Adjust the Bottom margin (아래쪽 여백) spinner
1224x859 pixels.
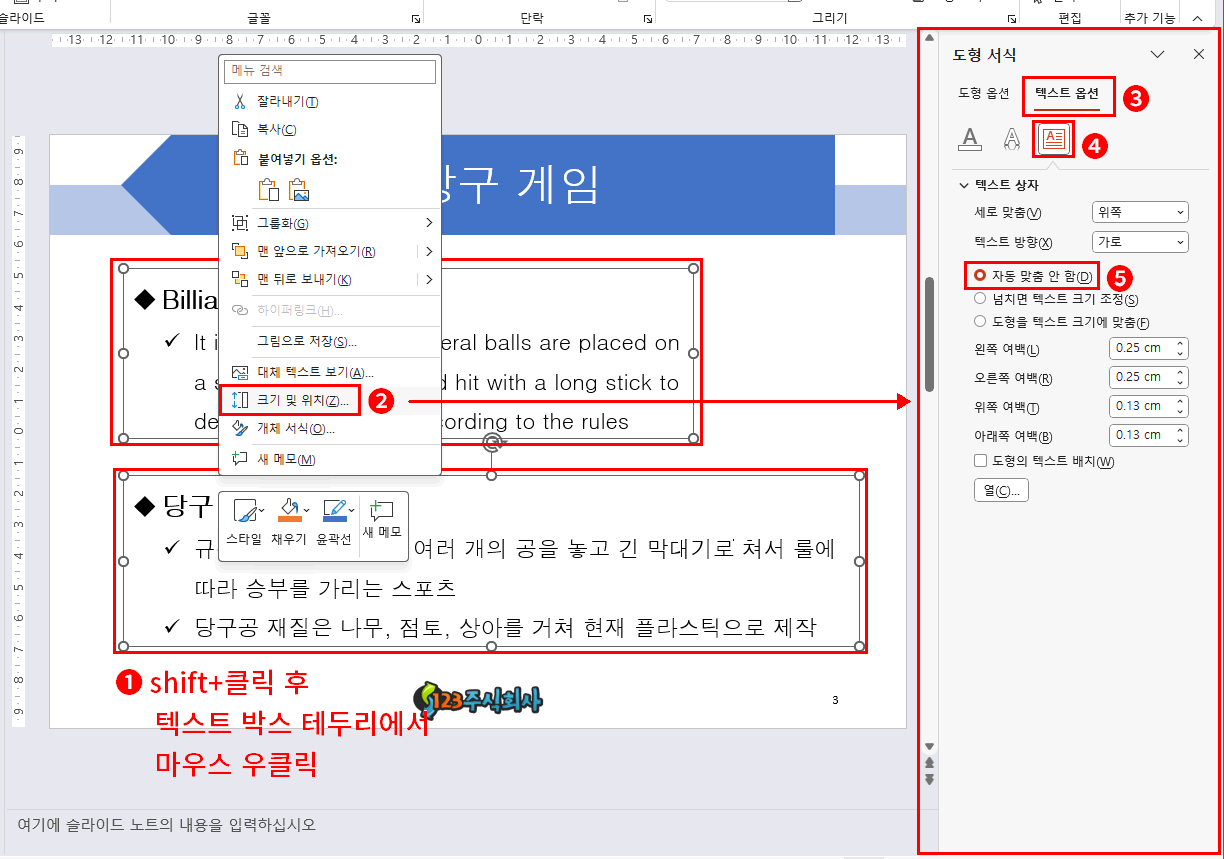(x=1181, y=435)
